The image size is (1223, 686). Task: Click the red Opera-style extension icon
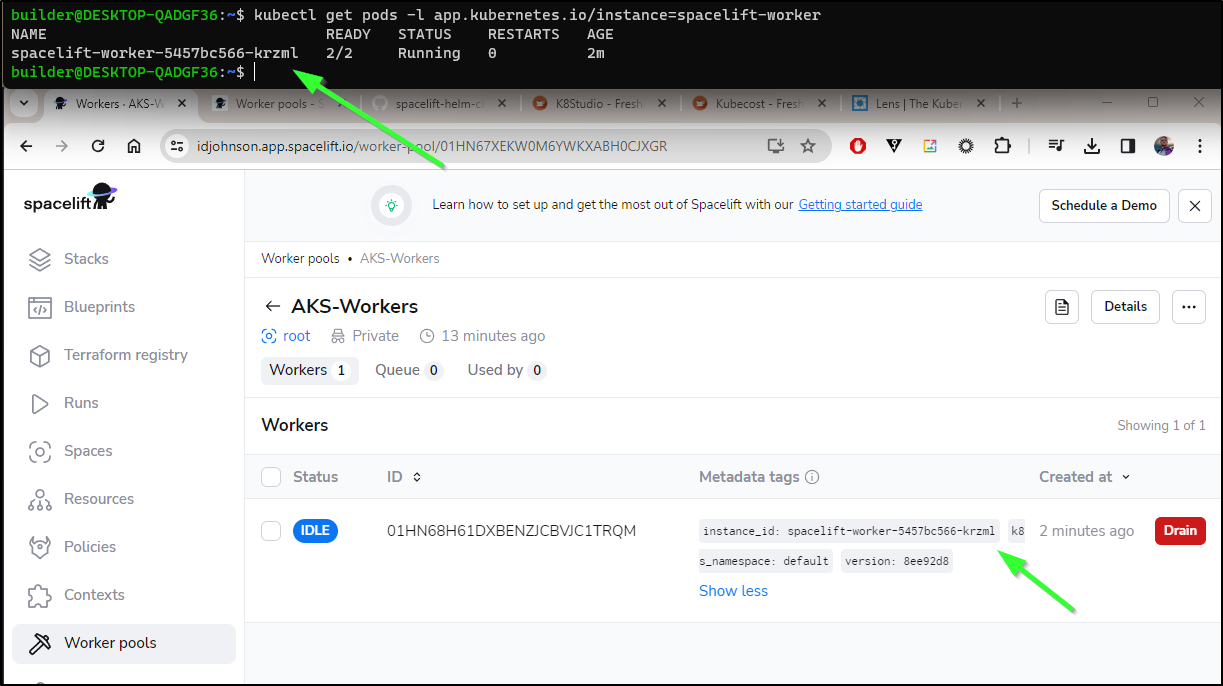(x=858, y=146)
